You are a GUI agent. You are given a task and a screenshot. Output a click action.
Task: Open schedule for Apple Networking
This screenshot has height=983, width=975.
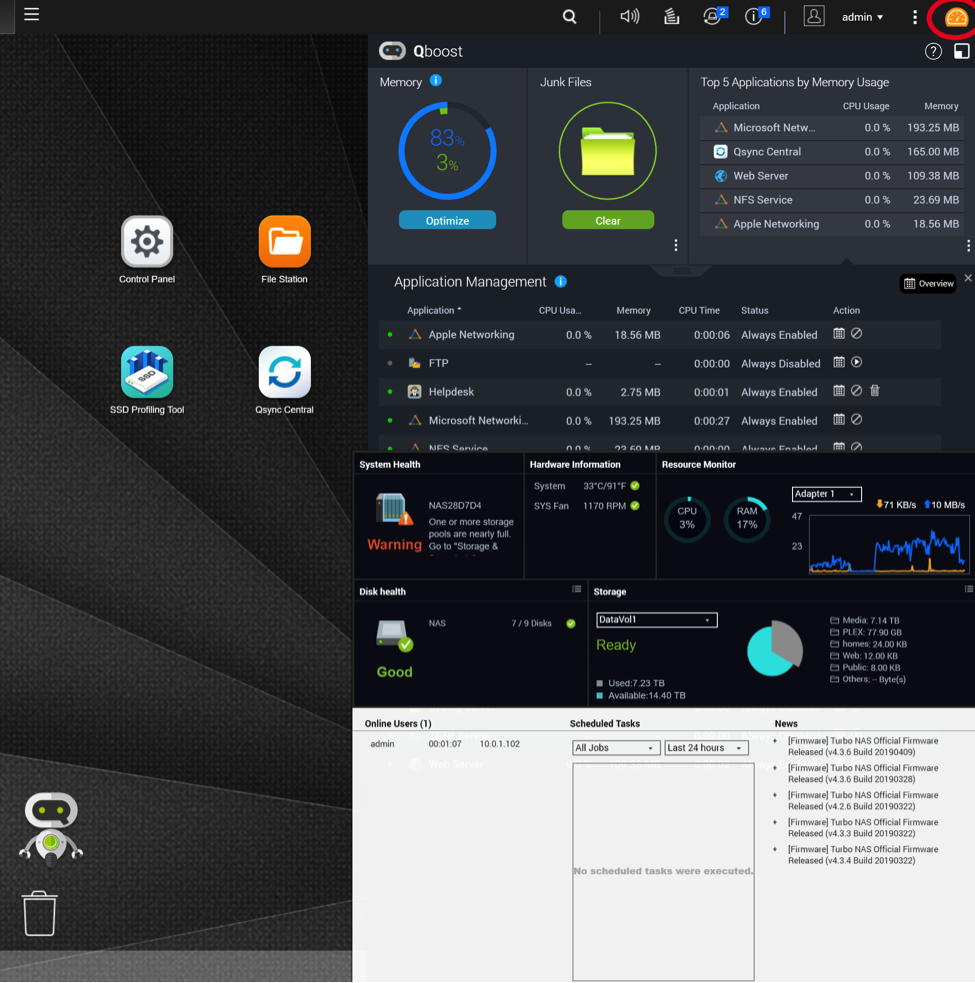coord(839,334)
